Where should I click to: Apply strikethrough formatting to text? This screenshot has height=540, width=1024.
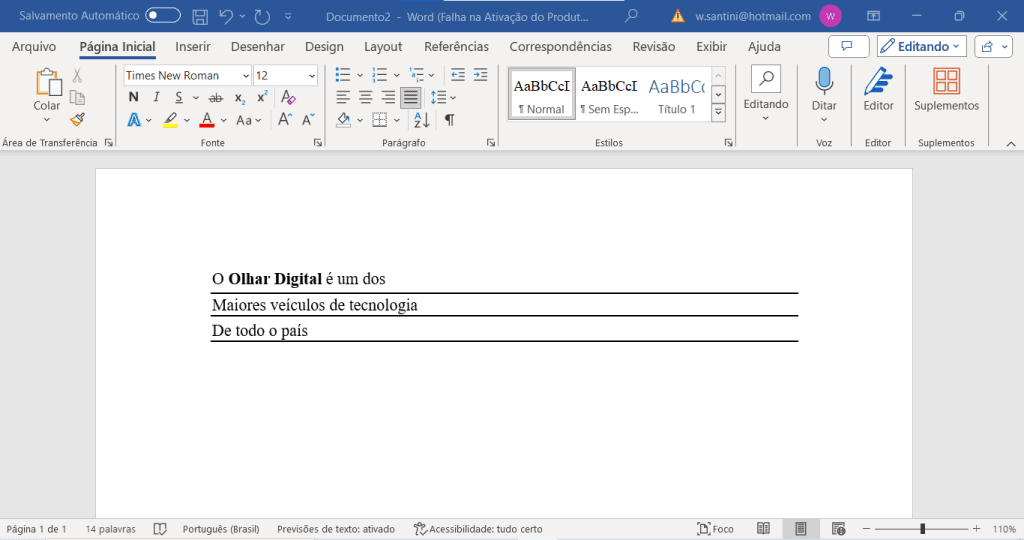click(214, 97)
